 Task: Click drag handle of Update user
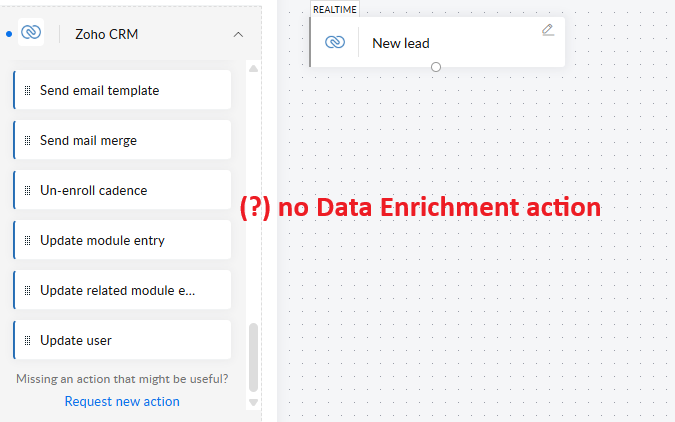28,340
